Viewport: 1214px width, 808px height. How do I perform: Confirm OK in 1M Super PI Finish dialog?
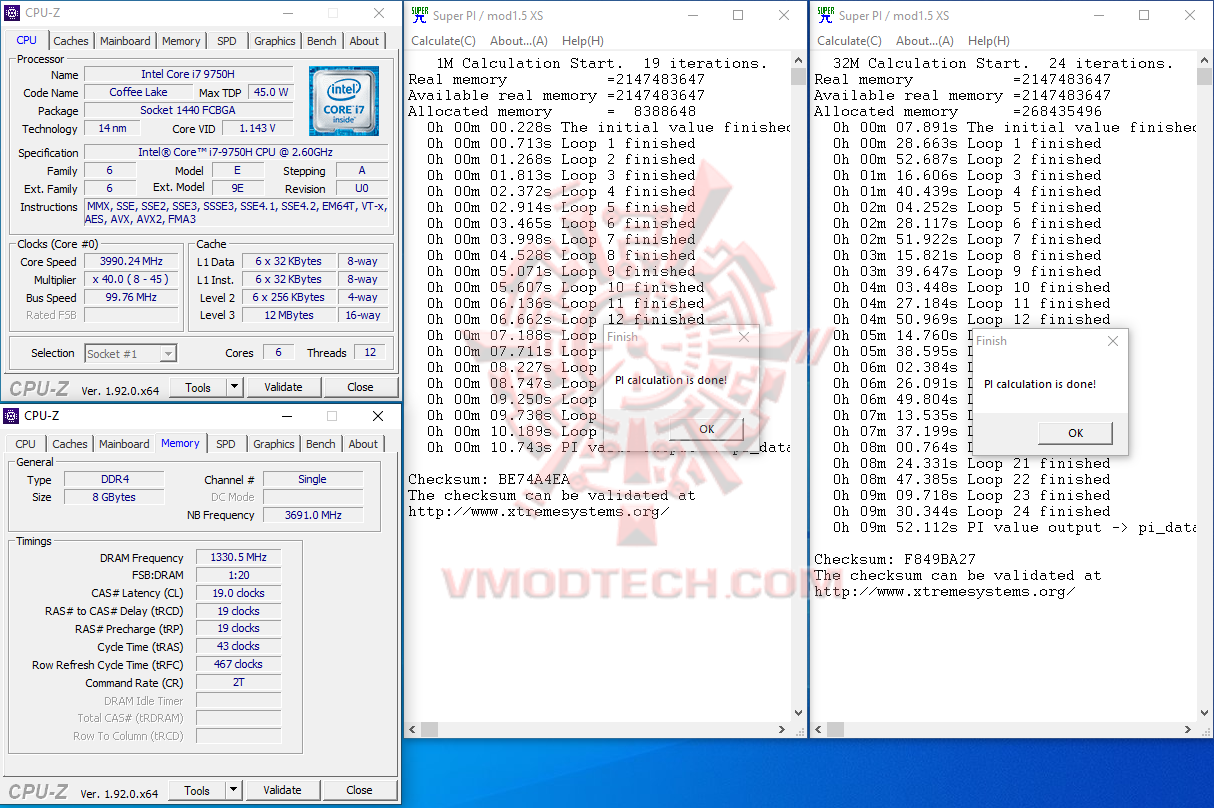pyautogui.click(x=707, y=429)
